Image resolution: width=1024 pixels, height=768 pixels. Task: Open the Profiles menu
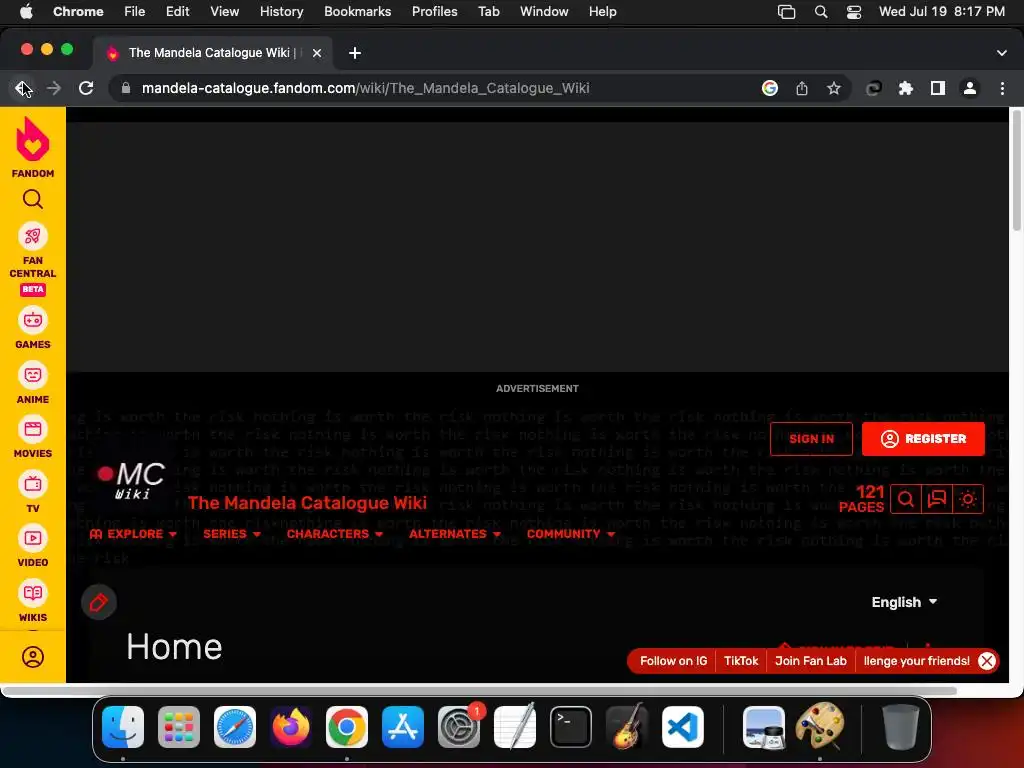point(434,12)
